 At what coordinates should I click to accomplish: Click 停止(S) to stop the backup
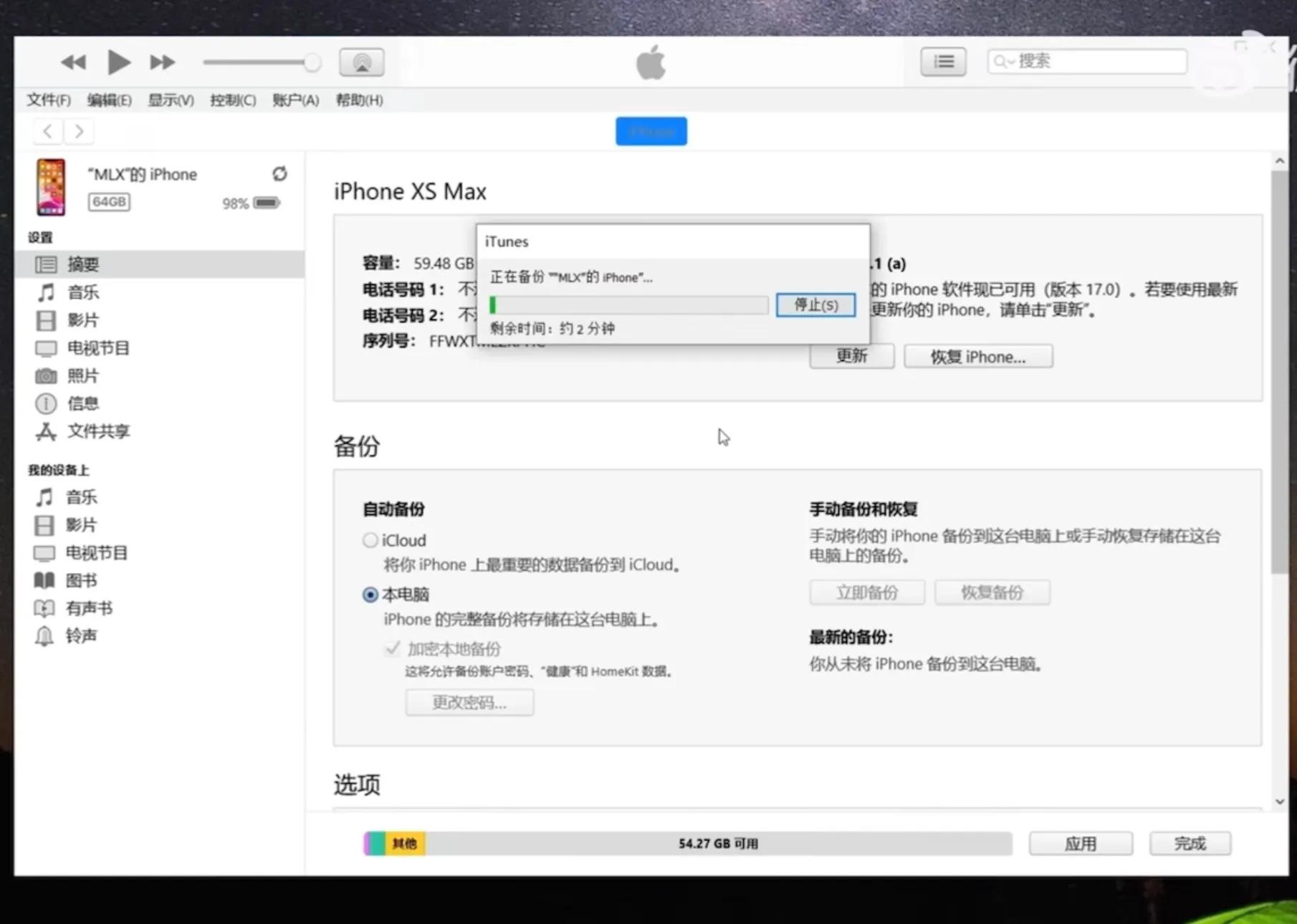[x=815, y=305]
